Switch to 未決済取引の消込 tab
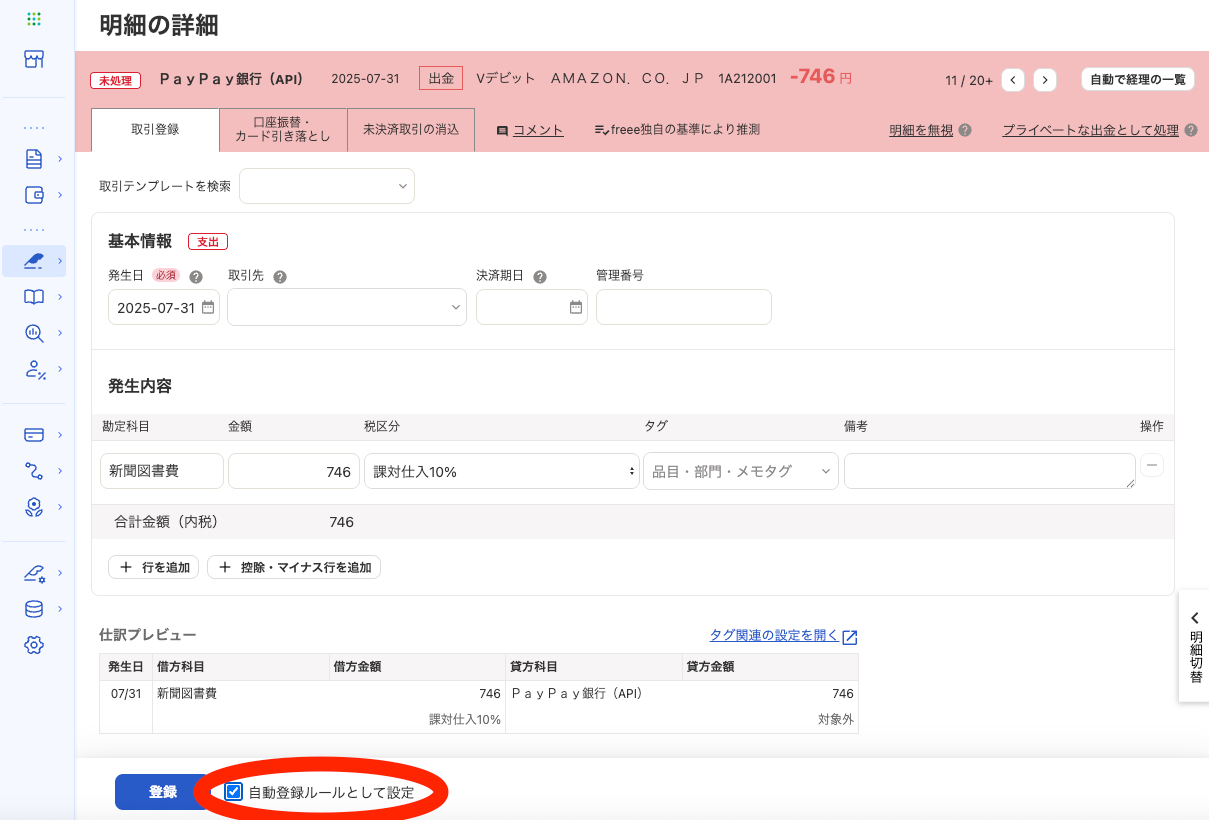 (x=410, y=130)
